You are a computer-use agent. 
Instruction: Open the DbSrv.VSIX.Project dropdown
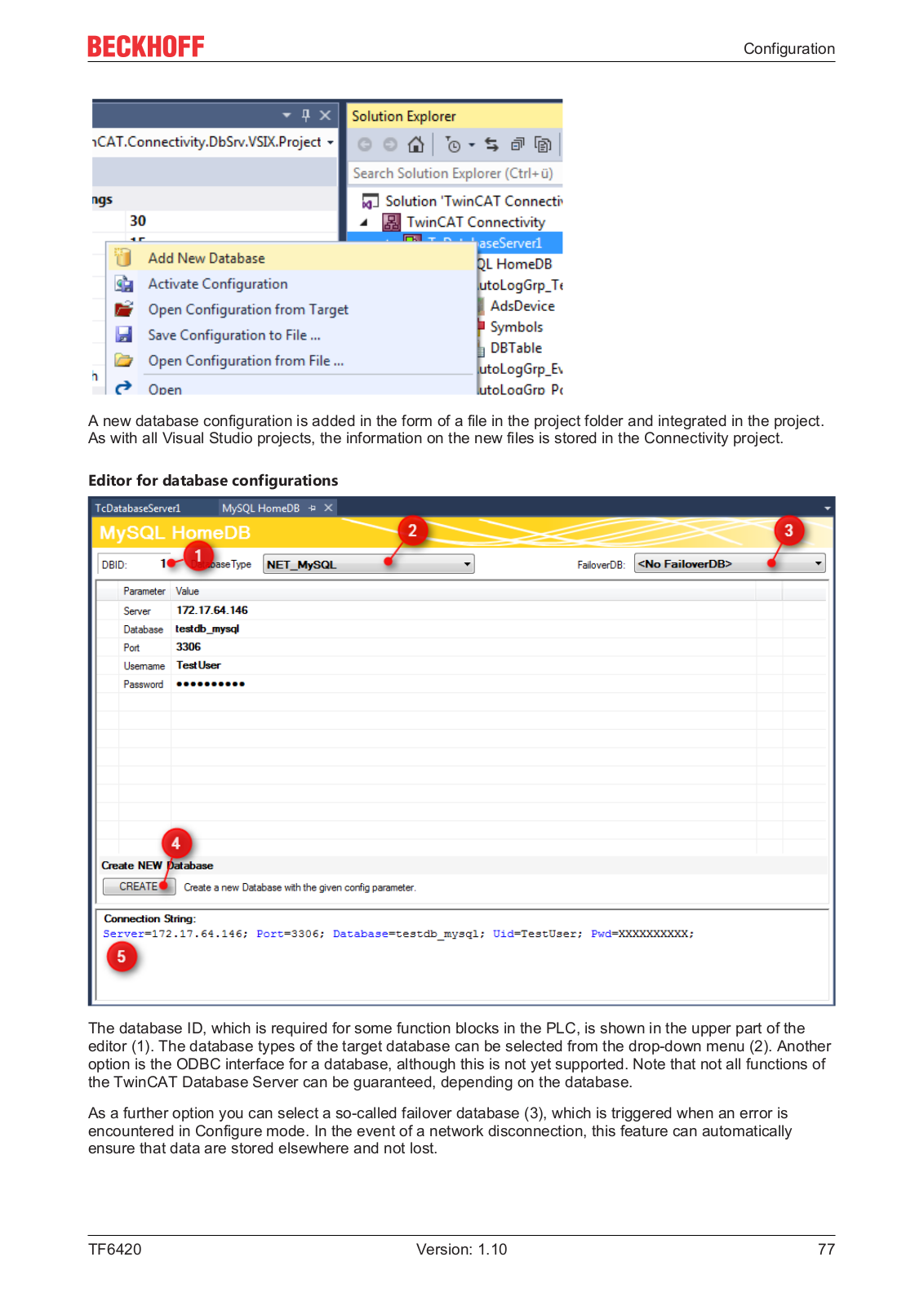pyautogui.click(x=331, y=142)
